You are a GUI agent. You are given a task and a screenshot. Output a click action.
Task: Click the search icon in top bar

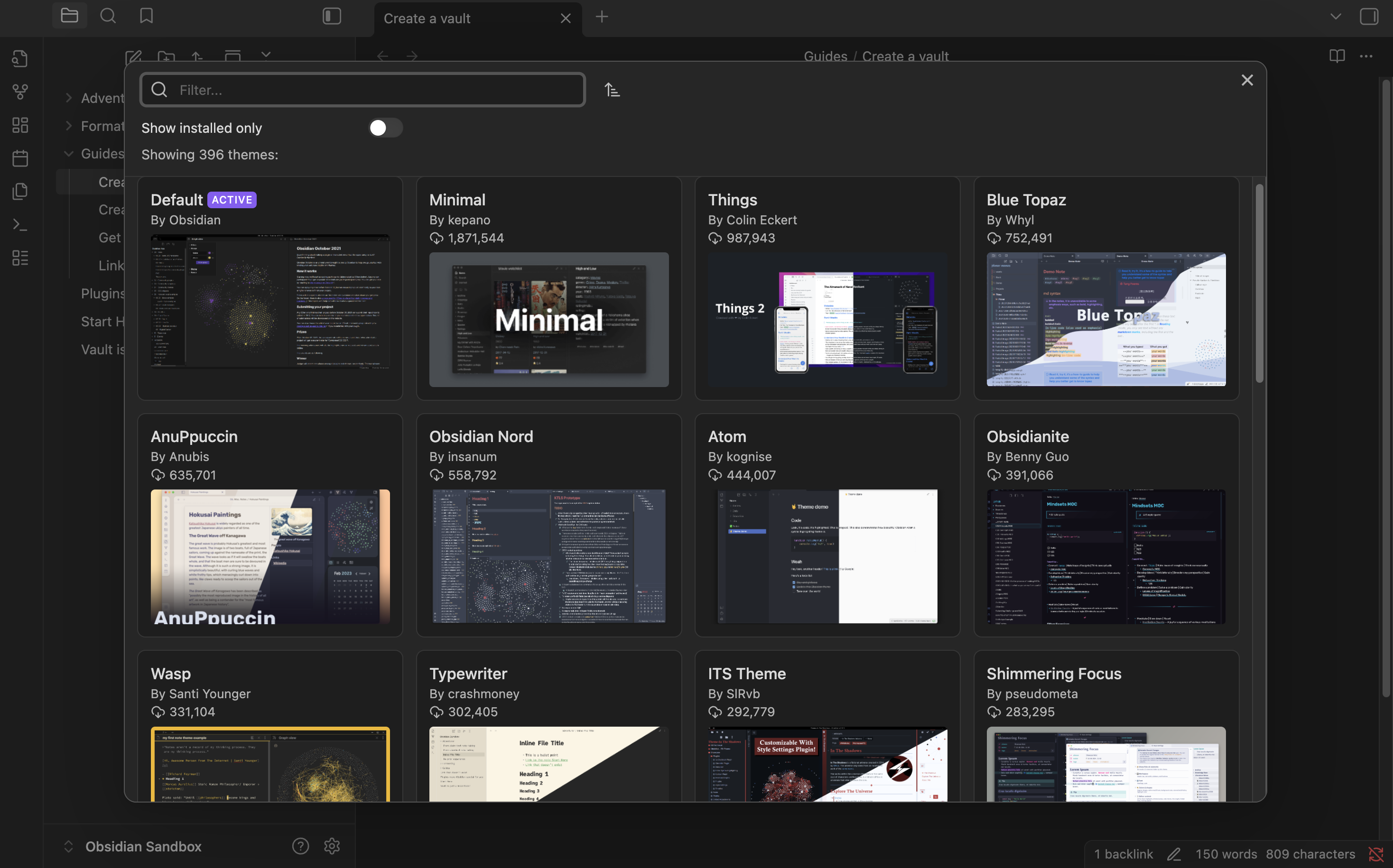coord(108,16)
